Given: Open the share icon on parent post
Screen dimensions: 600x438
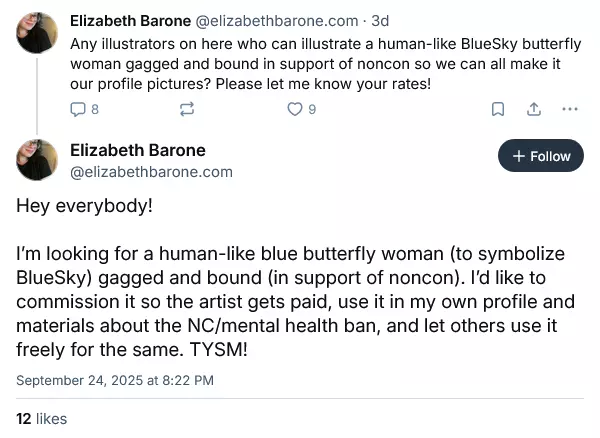Looking at the screenshot, I should click(534, 109).
